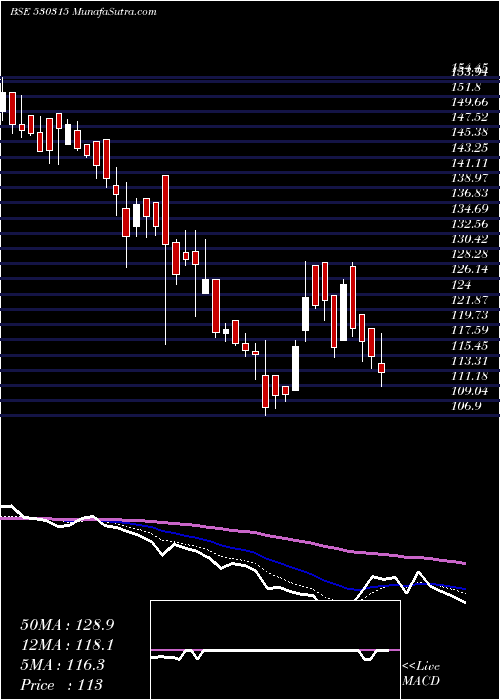Click the 5MA : 116.3 readout

pos(62,665)
